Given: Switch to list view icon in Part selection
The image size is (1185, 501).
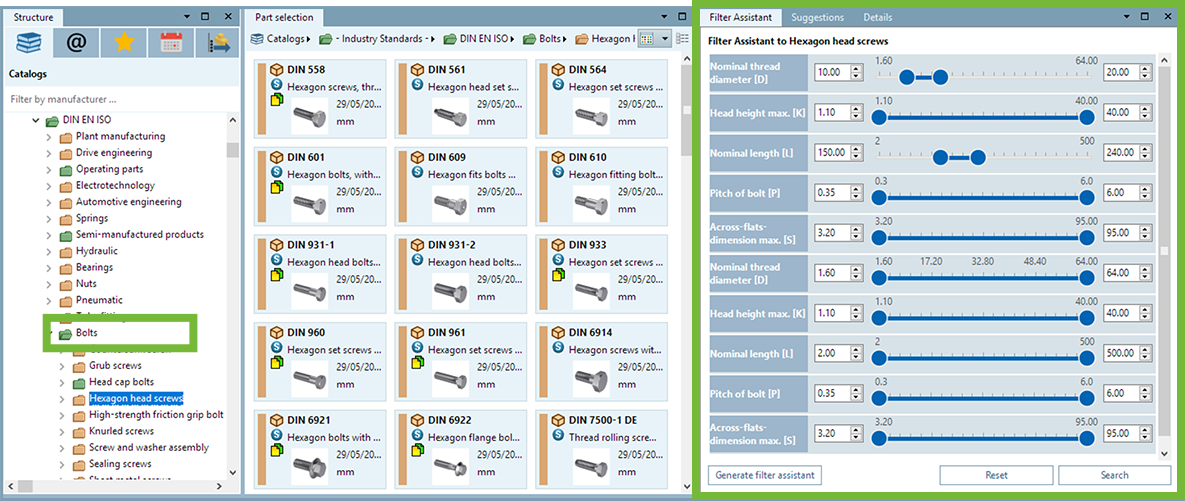Looking at the screenshot, I should click(684, 39).
